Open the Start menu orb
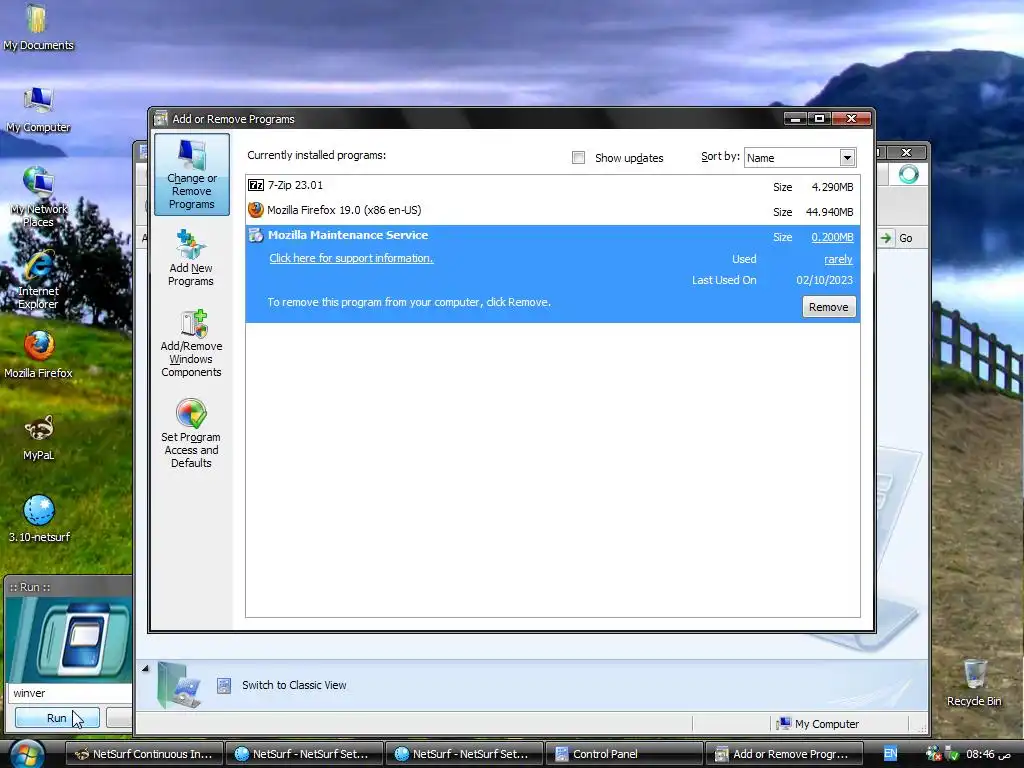The width and height of the screenshot is (1024, 768). click(26, 753)
